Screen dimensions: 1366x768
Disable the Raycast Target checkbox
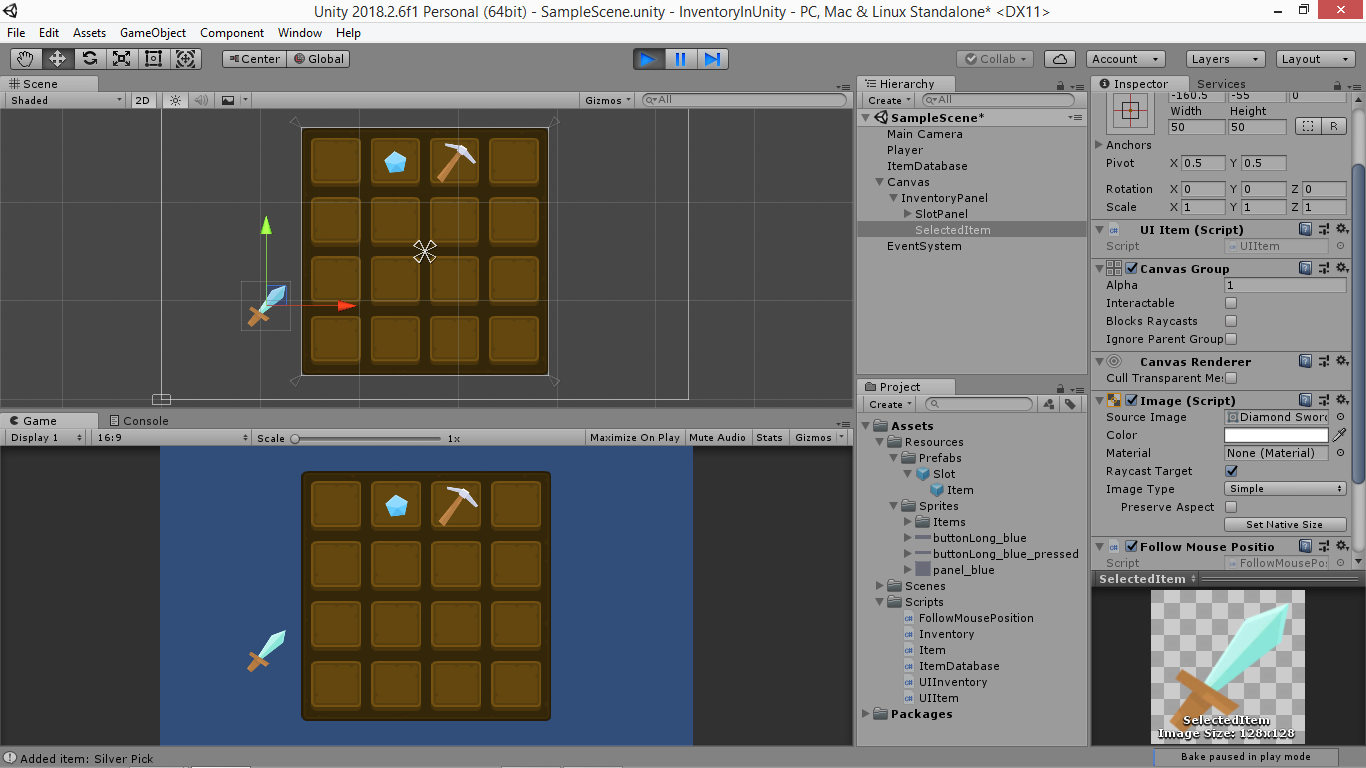(x=1231, y=471)
